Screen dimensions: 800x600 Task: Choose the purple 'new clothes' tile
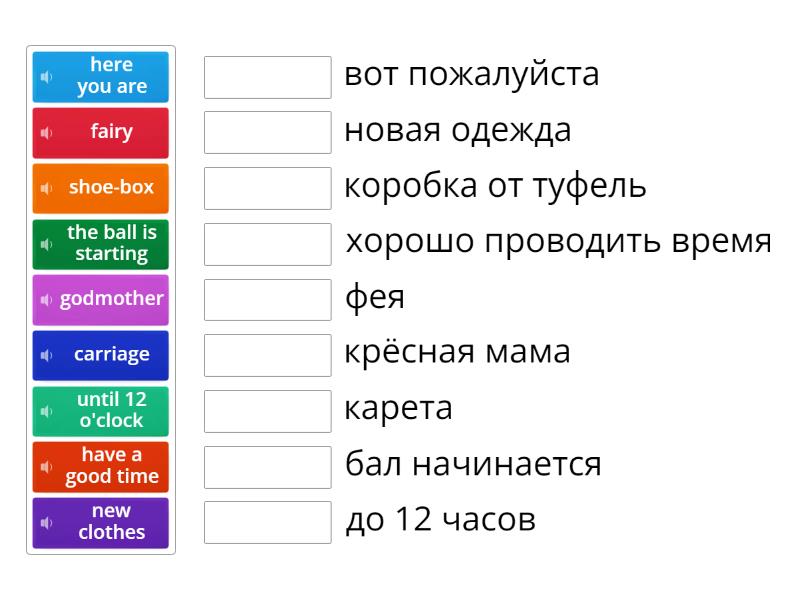pyautogui.click(x=110, y=523)
